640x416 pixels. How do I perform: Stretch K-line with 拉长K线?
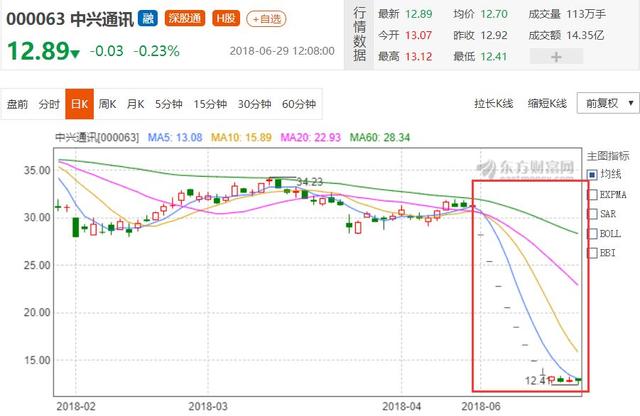[494, 103]
